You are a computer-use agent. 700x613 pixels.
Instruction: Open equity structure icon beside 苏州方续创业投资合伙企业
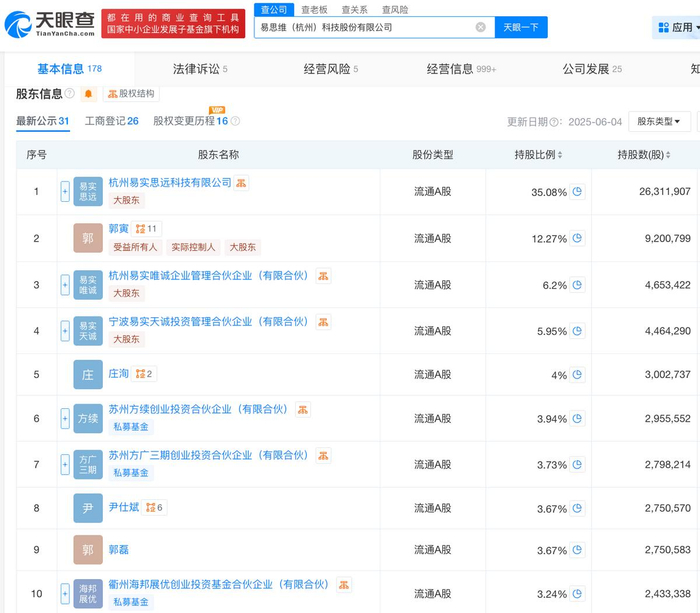click(x=303, y=409)
